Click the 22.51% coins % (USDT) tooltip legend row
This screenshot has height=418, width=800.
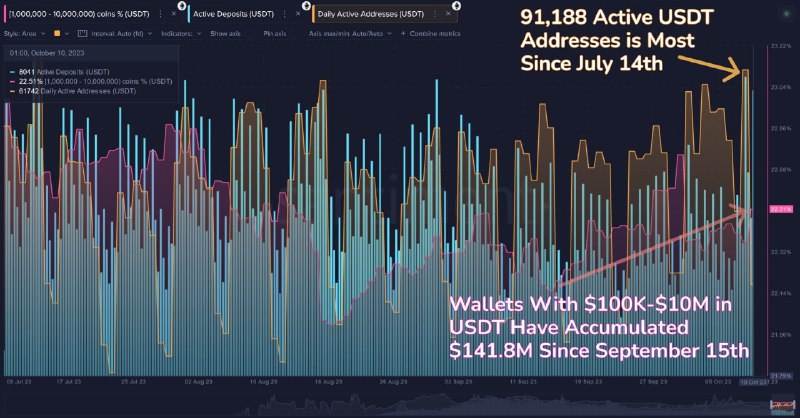click(x=91, y=82)
